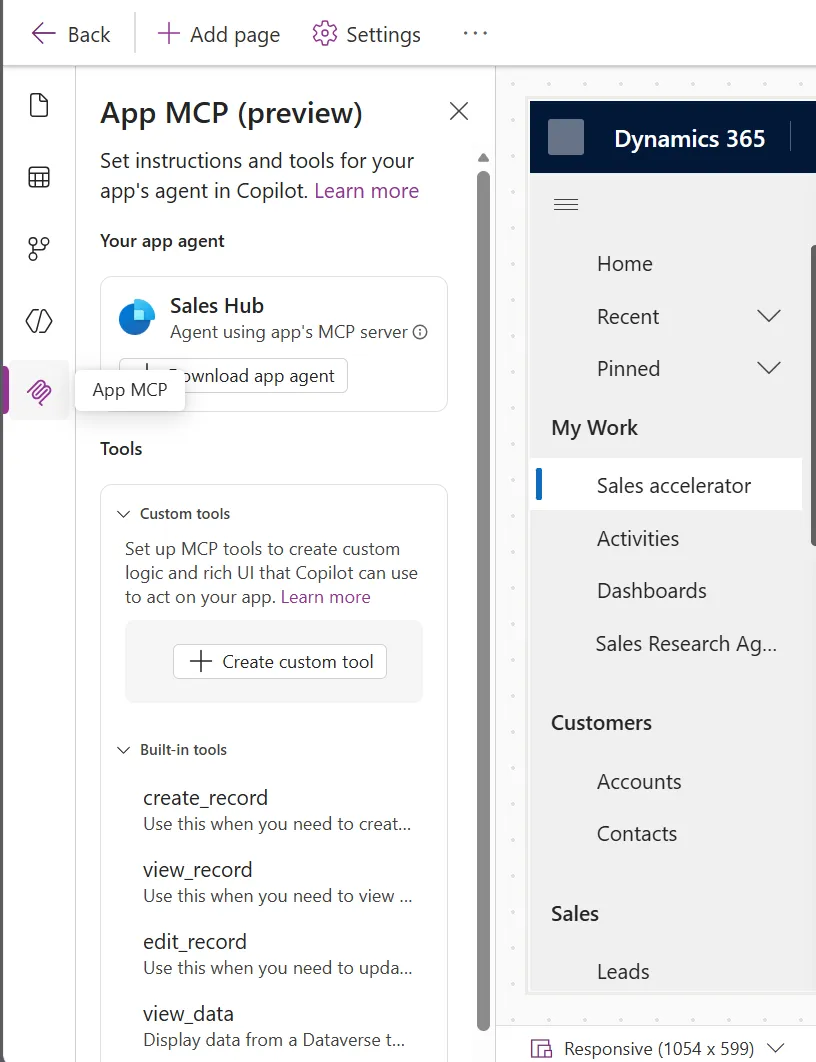Collapse the Custom tools section
Screen dimensions: 816x1062
click(123, 514)
